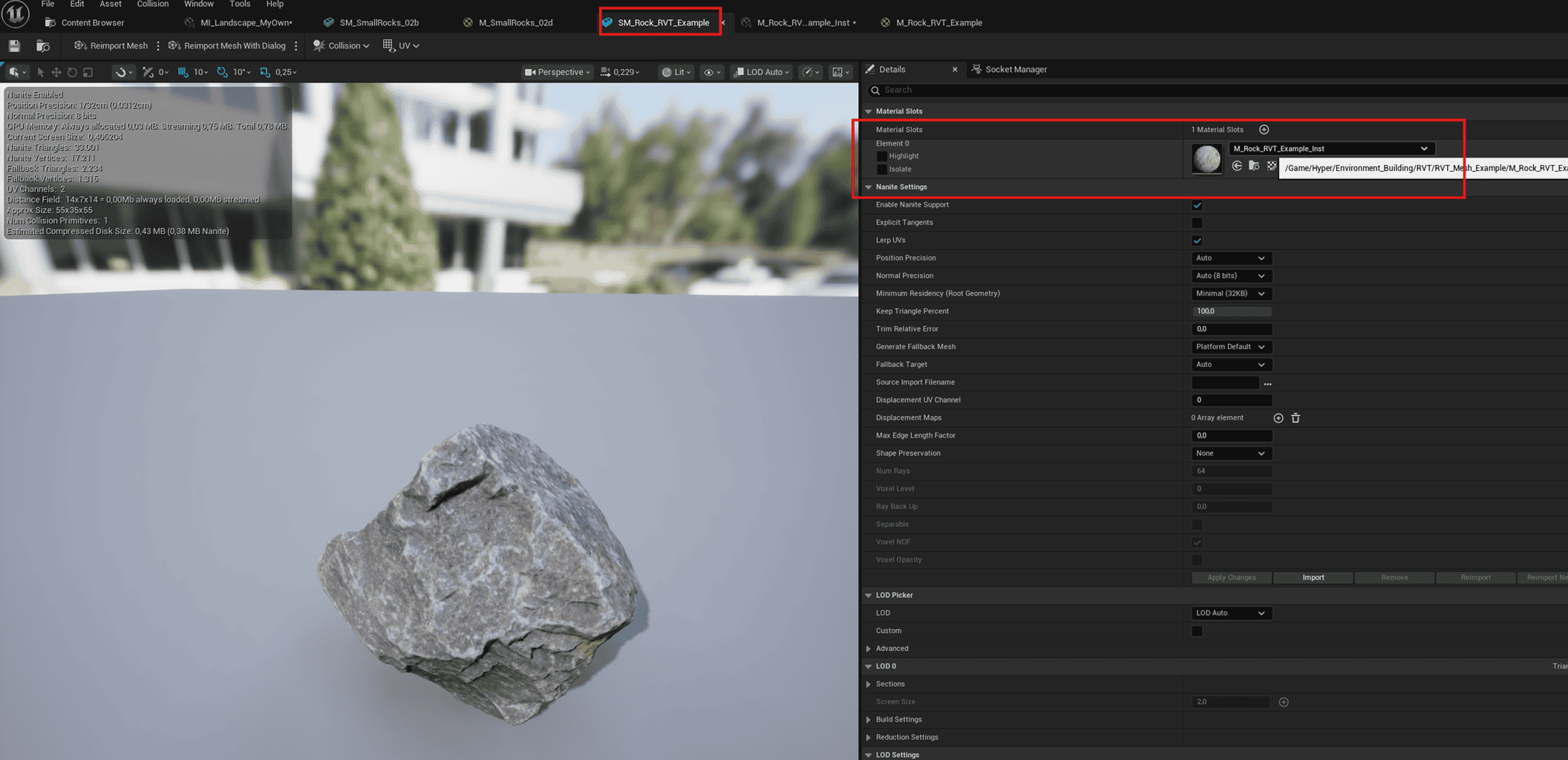The image size is (1568, 760).
Task: Browse to asset in Content Browser icon
Action: pos(43,46)
